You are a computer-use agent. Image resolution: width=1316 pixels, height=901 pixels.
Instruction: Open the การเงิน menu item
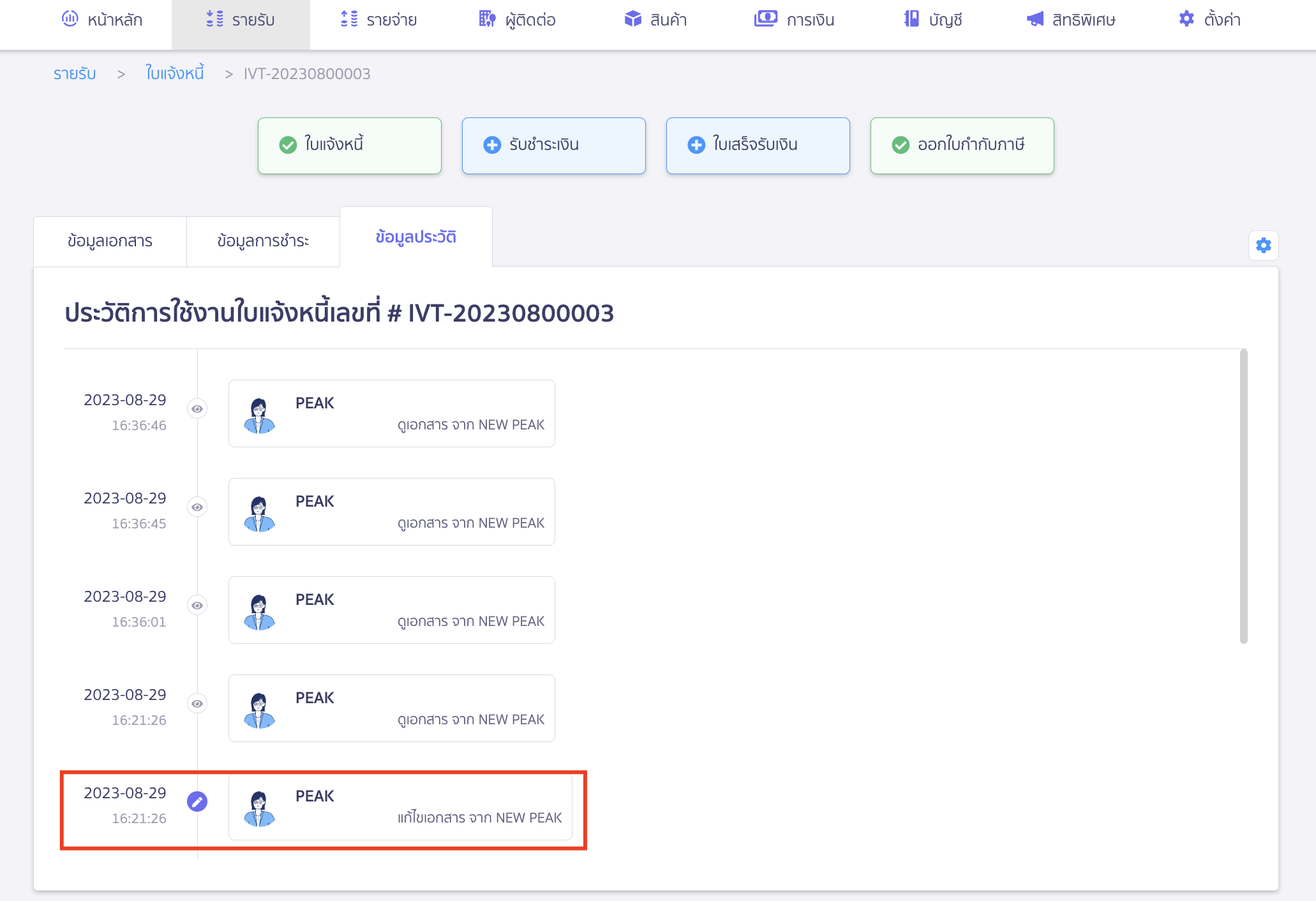pos(794,20)
